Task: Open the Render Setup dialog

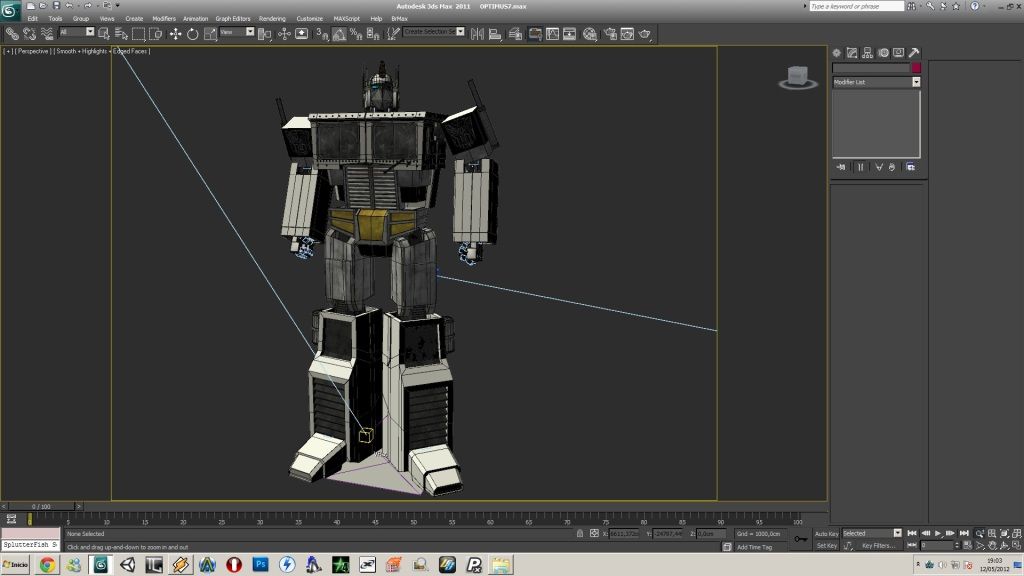Action: click(610, 34)
